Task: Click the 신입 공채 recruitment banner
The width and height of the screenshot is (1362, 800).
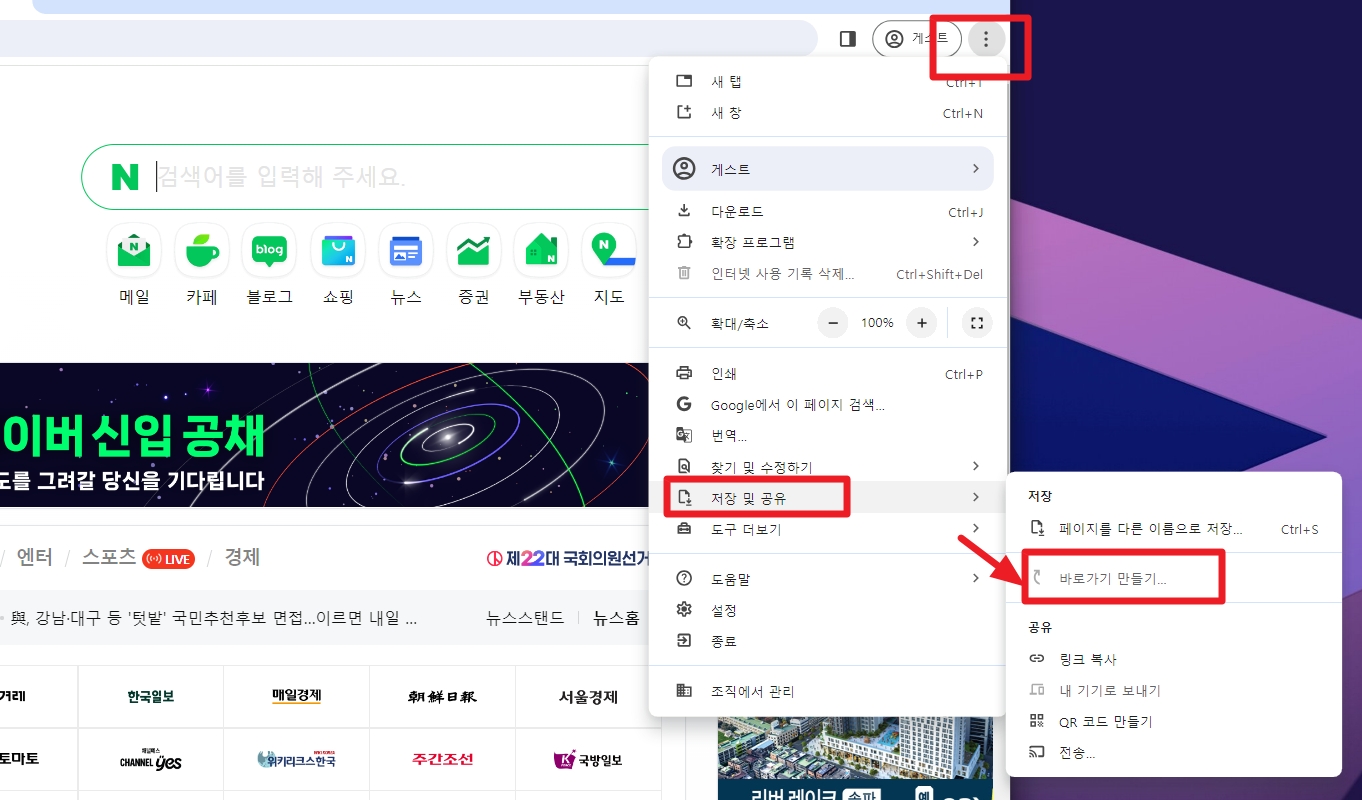Action: pos(324,435)
